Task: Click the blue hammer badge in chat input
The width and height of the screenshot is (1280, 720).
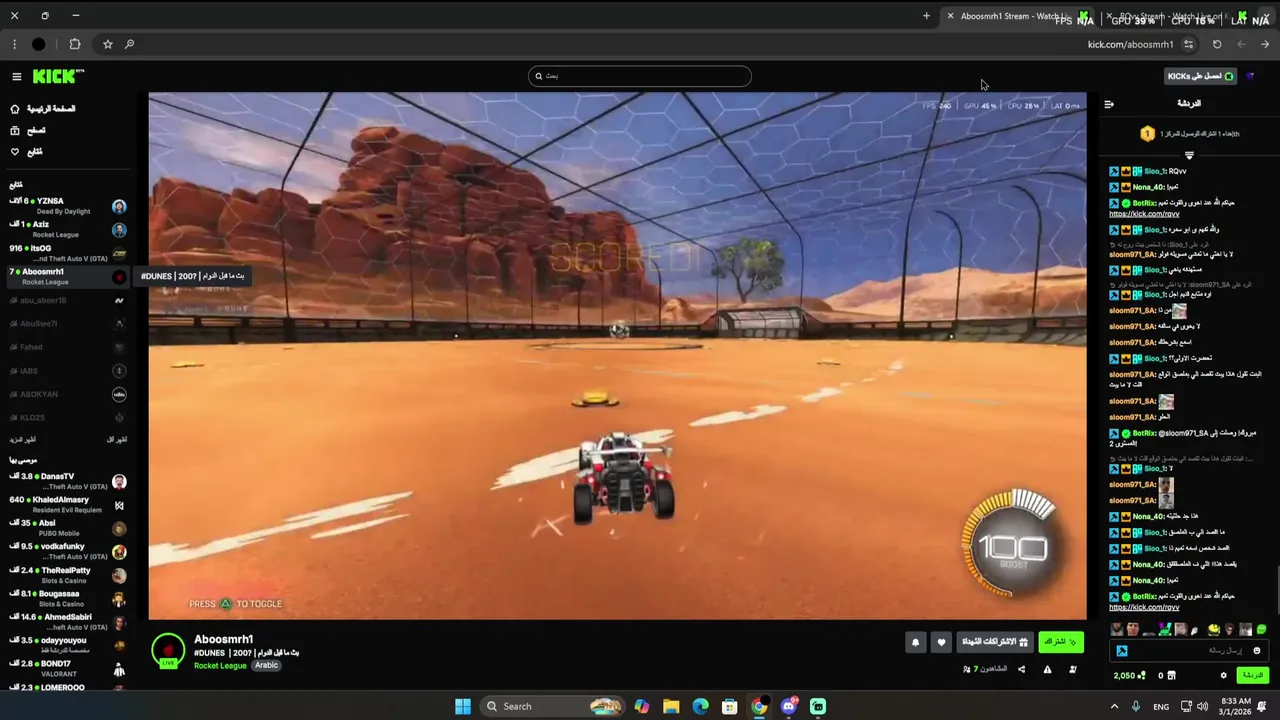Action: [1122, 651]
